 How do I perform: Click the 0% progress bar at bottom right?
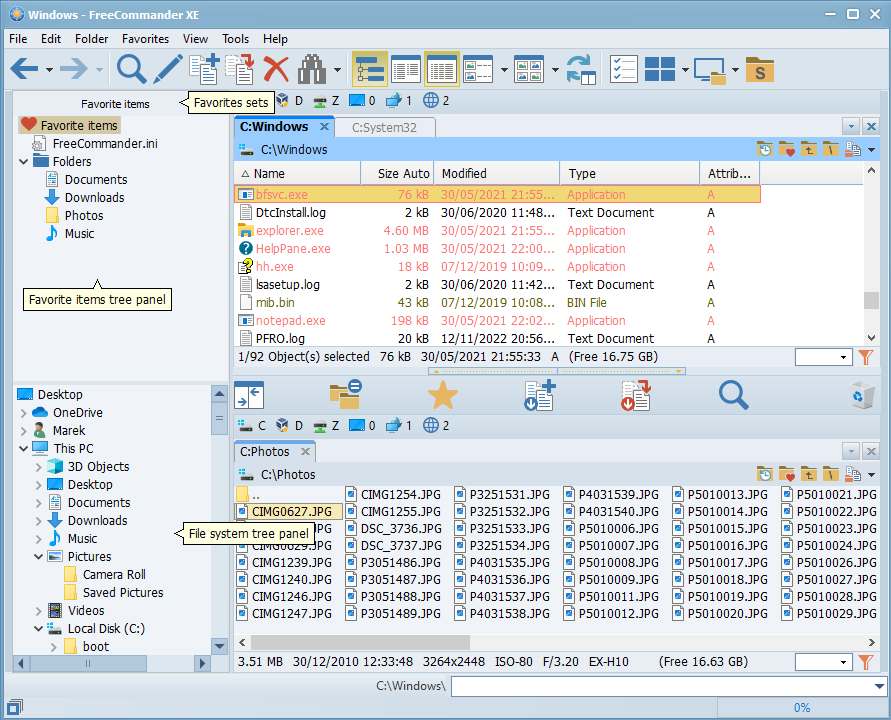[801, 708]
